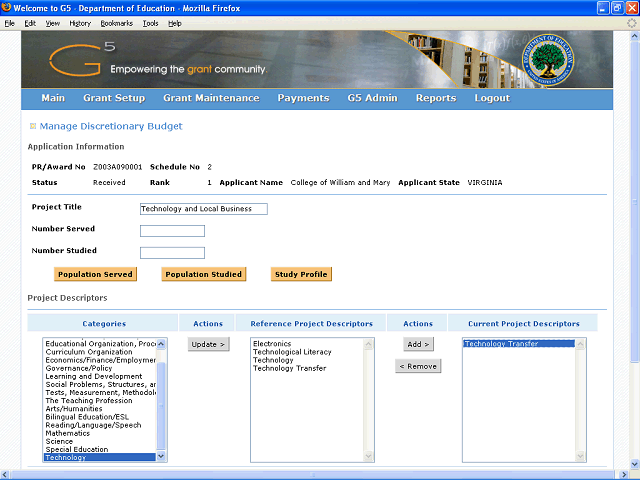Select Social Problems, Structures category
640x480 pixels.
[x=100, y=384]
